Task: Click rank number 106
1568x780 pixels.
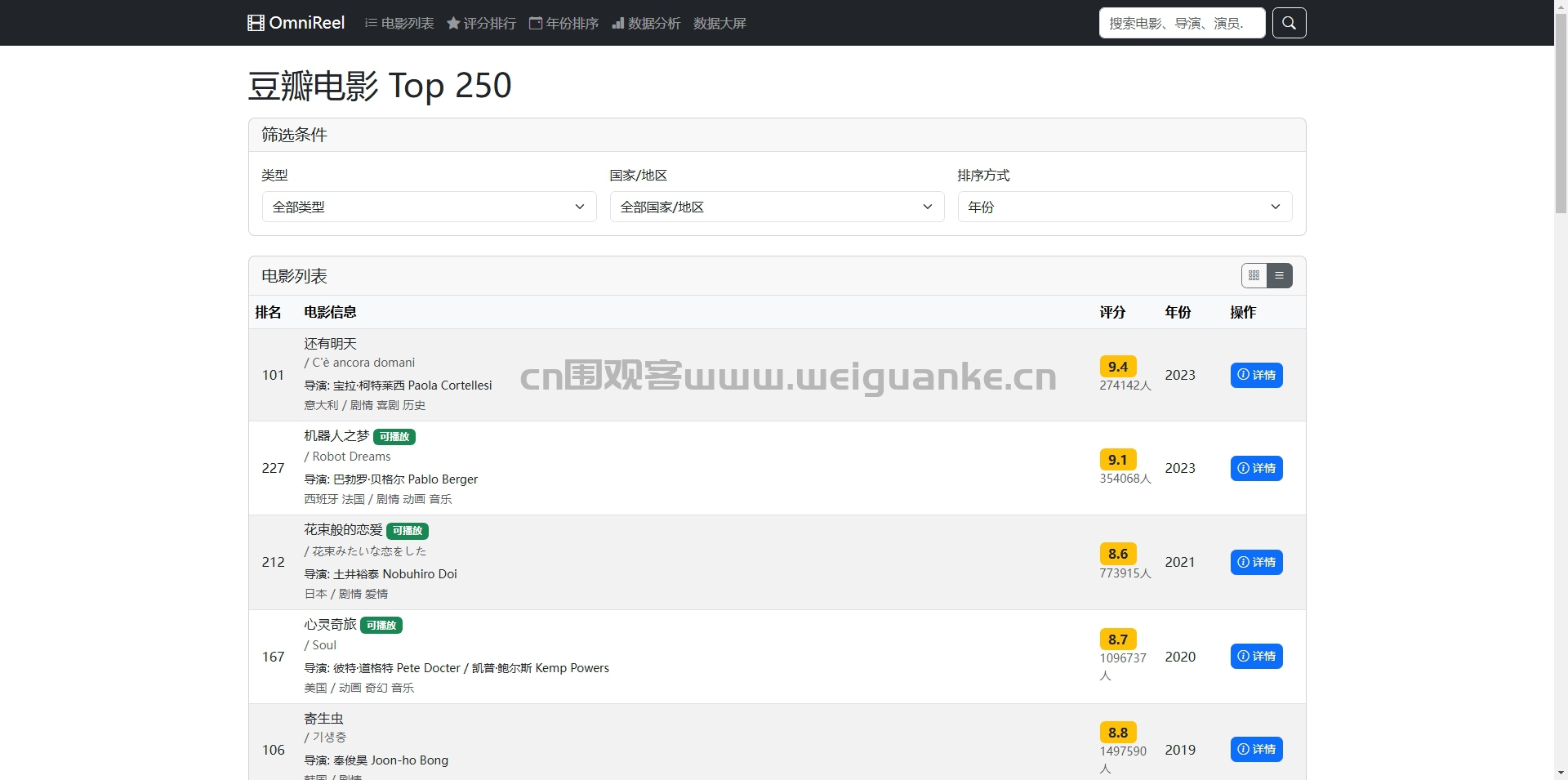Action: pyautogui.click(x=273, y=750)
